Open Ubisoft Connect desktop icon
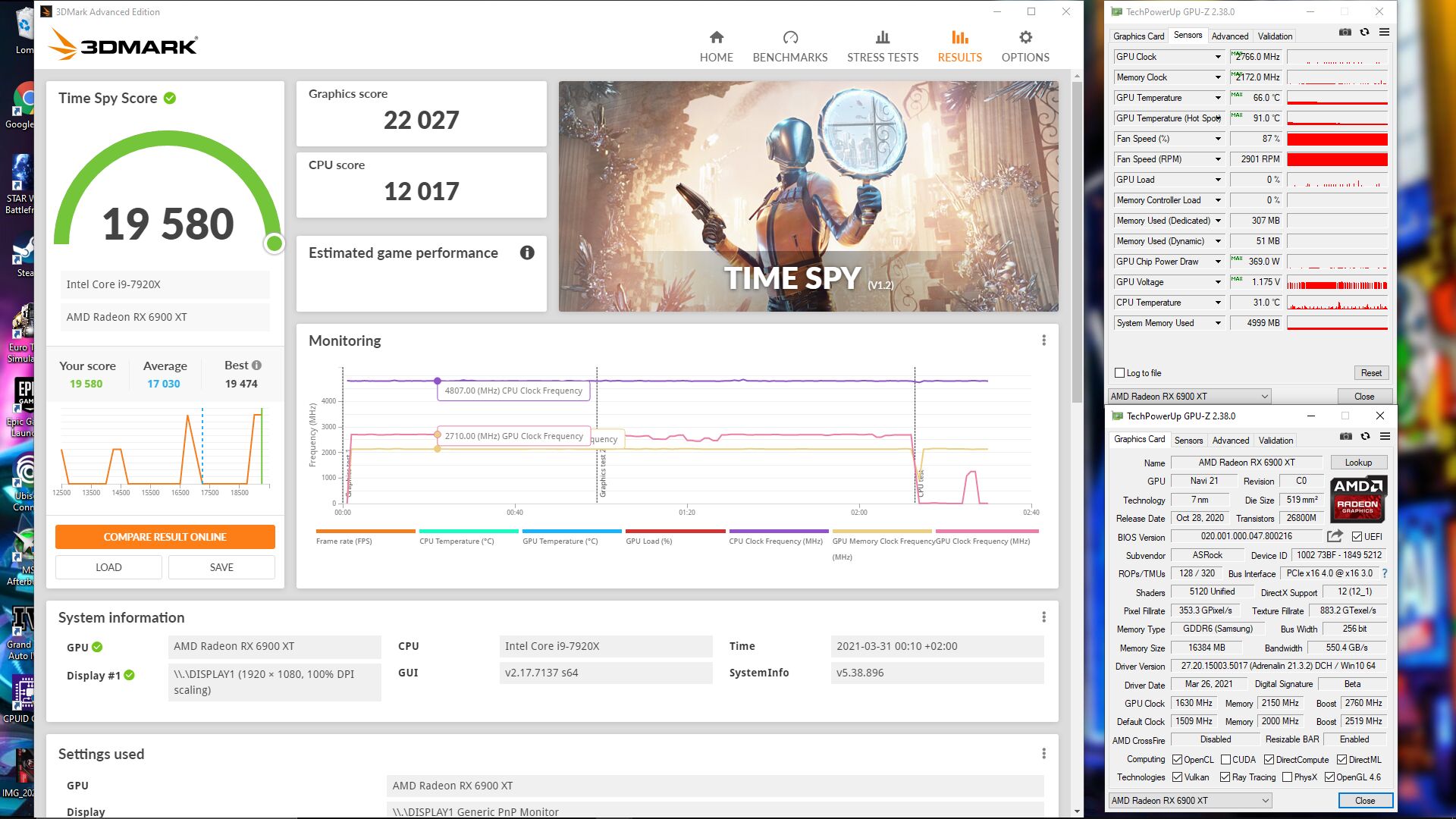Image resolution: width=1456 pixels, height=819 pixels. [23, 482]
